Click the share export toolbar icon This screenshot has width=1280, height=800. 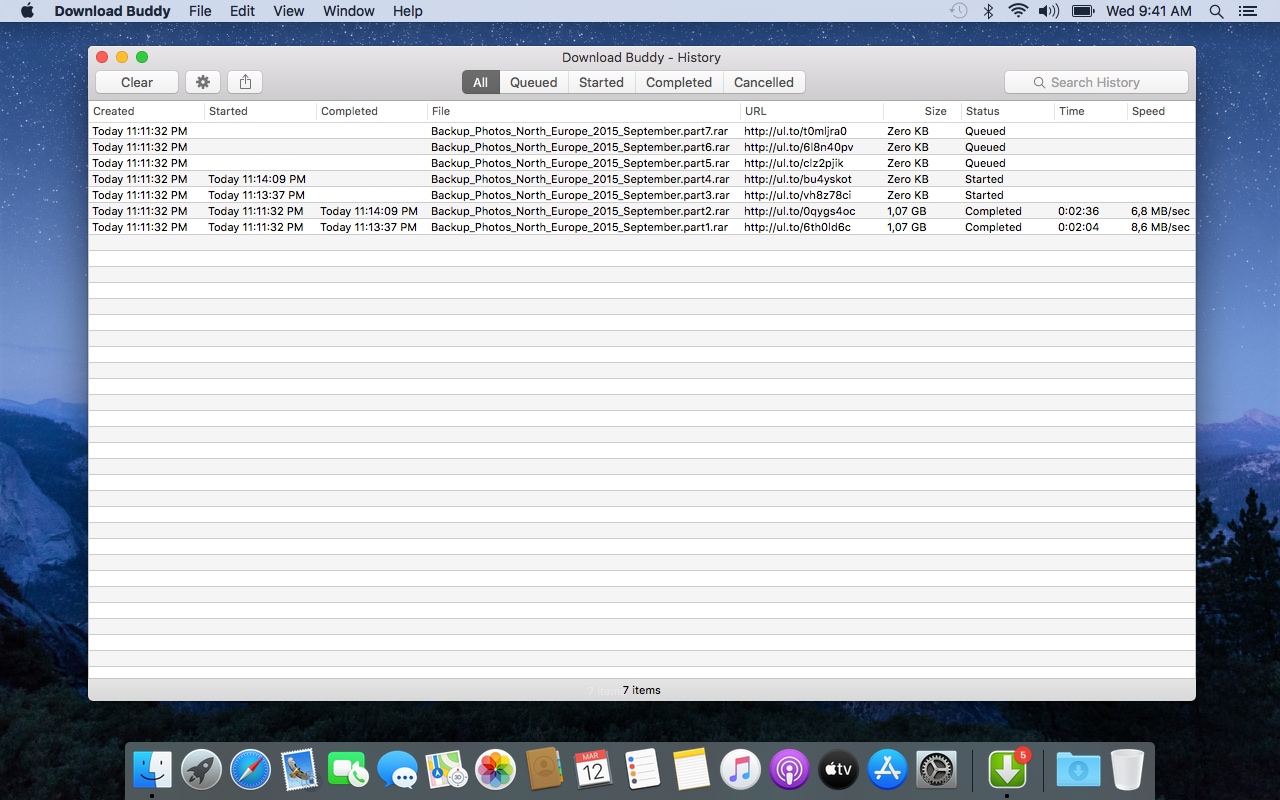click(245, 82)
